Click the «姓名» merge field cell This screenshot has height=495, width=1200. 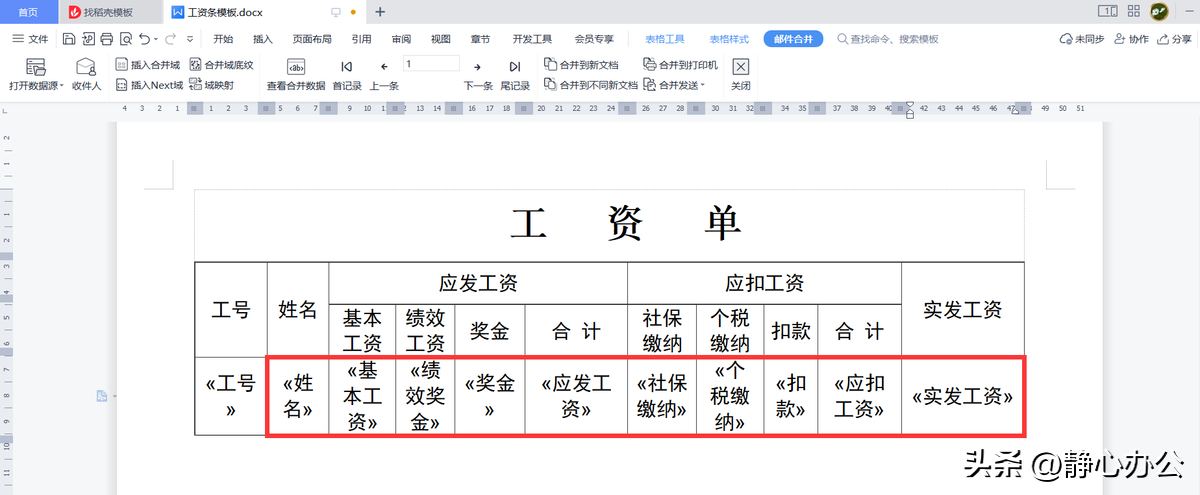[298, 397]
